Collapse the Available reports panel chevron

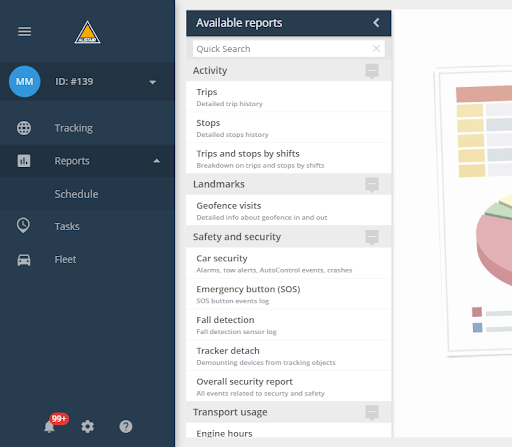(376, 23)
